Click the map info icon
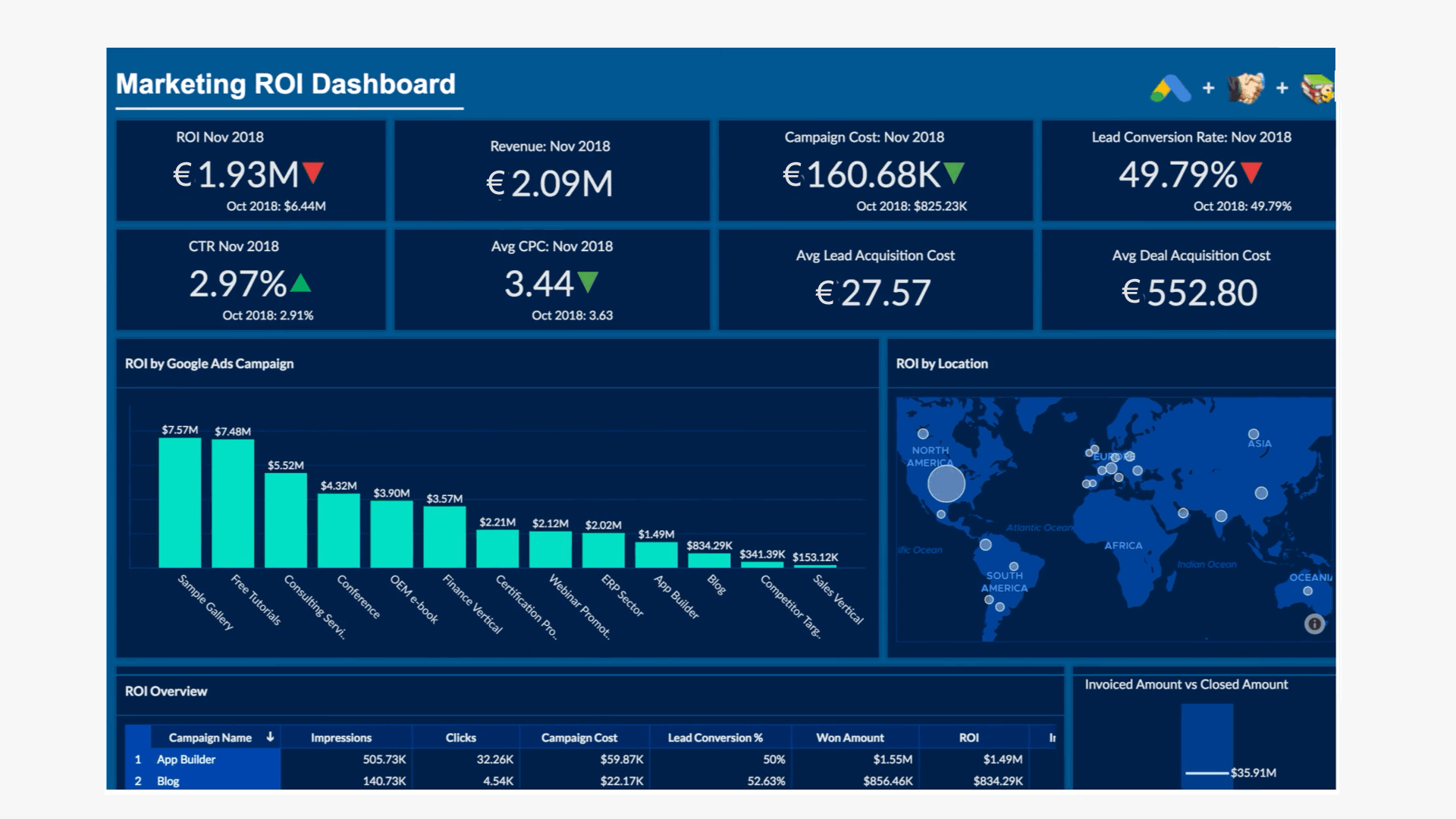 point(1315,624)
